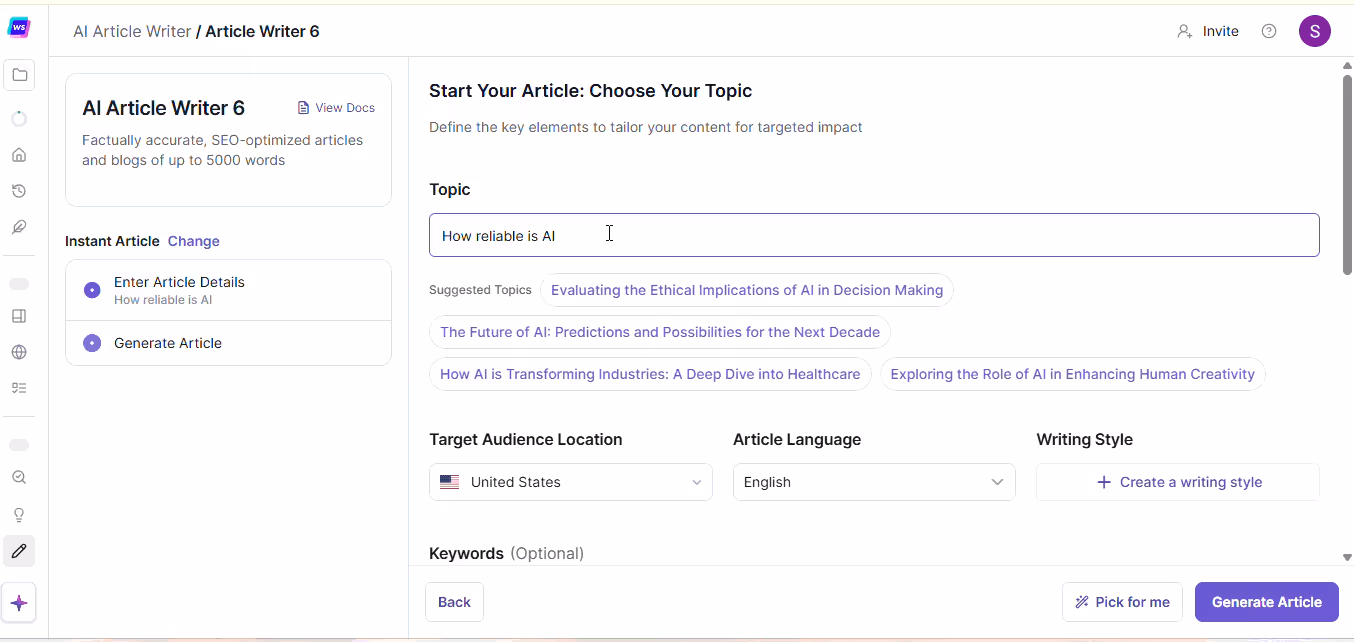Click the feather quill sidebar icon
The image size is (1354, 642).
click(x=19, y=227)
